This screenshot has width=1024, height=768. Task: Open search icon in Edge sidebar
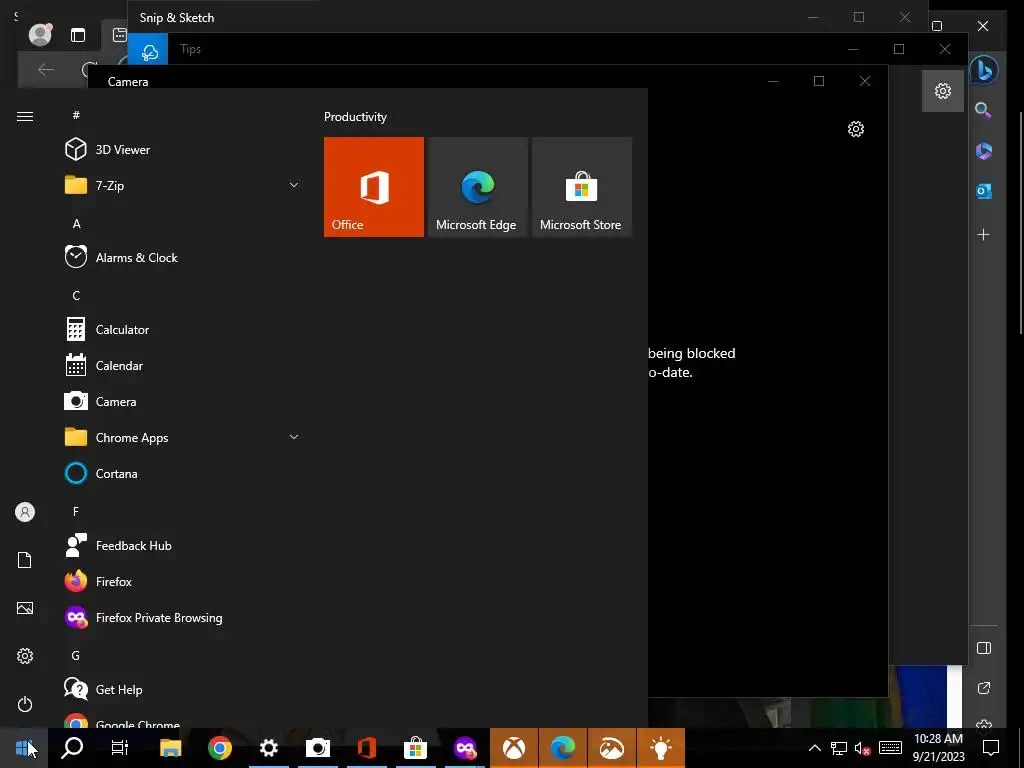[984, 110]
